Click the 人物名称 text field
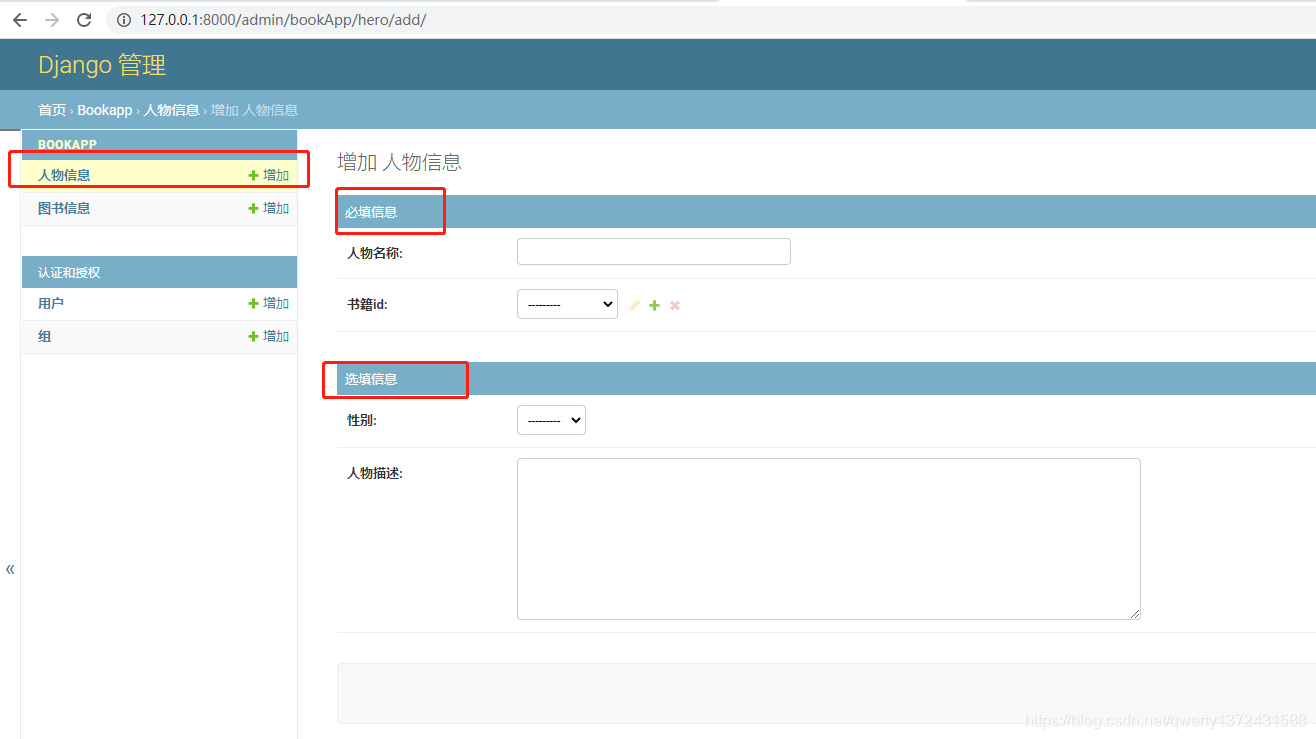Image resolution: width=1316 pixels, height=739 pixels. [x=654, y=251]
